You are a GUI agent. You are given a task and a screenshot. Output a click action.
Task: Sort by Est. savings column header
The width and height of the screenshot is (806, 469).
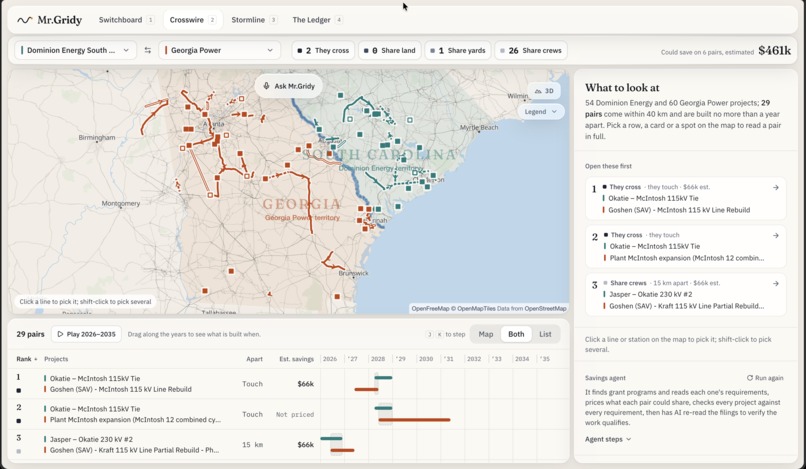(x=296, y=359)
